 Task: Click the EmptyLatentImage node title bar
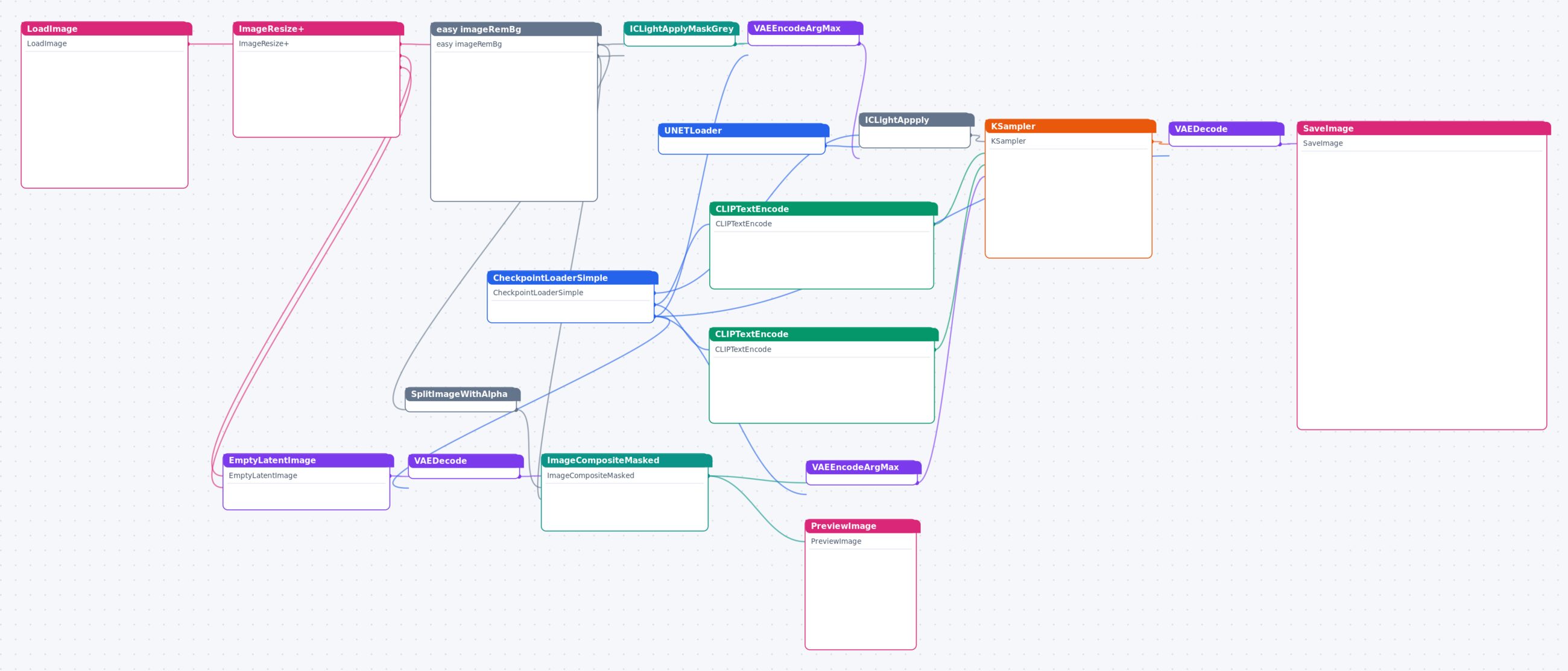point(309,460)
